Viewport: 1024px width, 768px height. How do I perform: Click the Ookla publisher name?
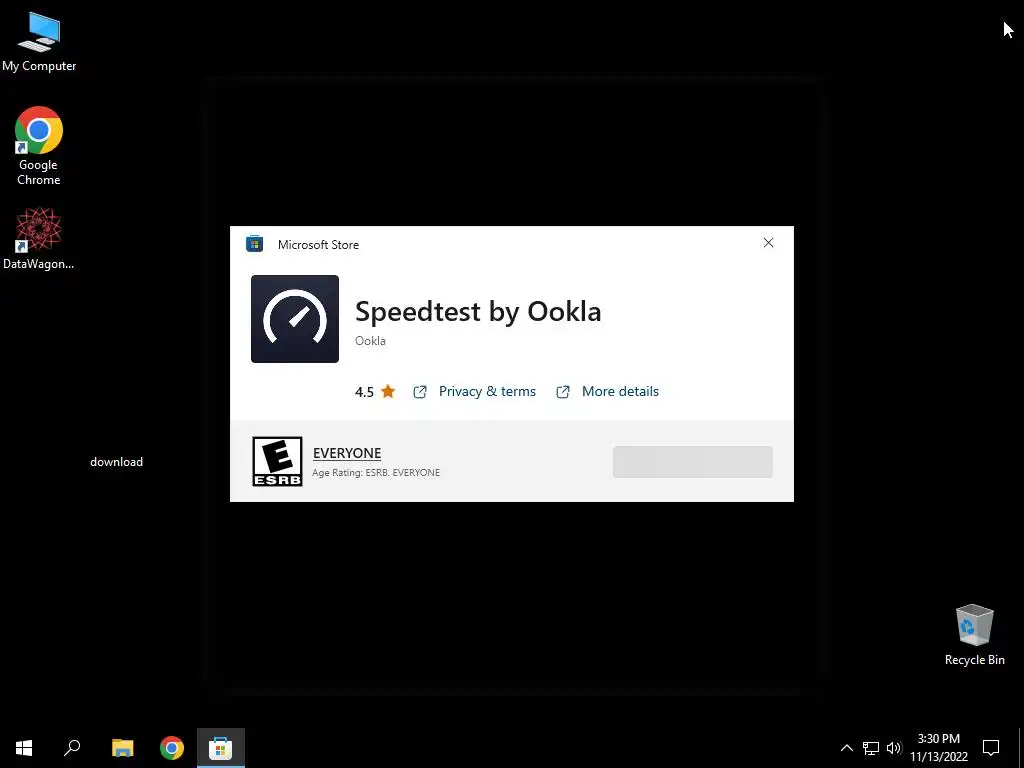pyautogui.click(x=370, y=341)
